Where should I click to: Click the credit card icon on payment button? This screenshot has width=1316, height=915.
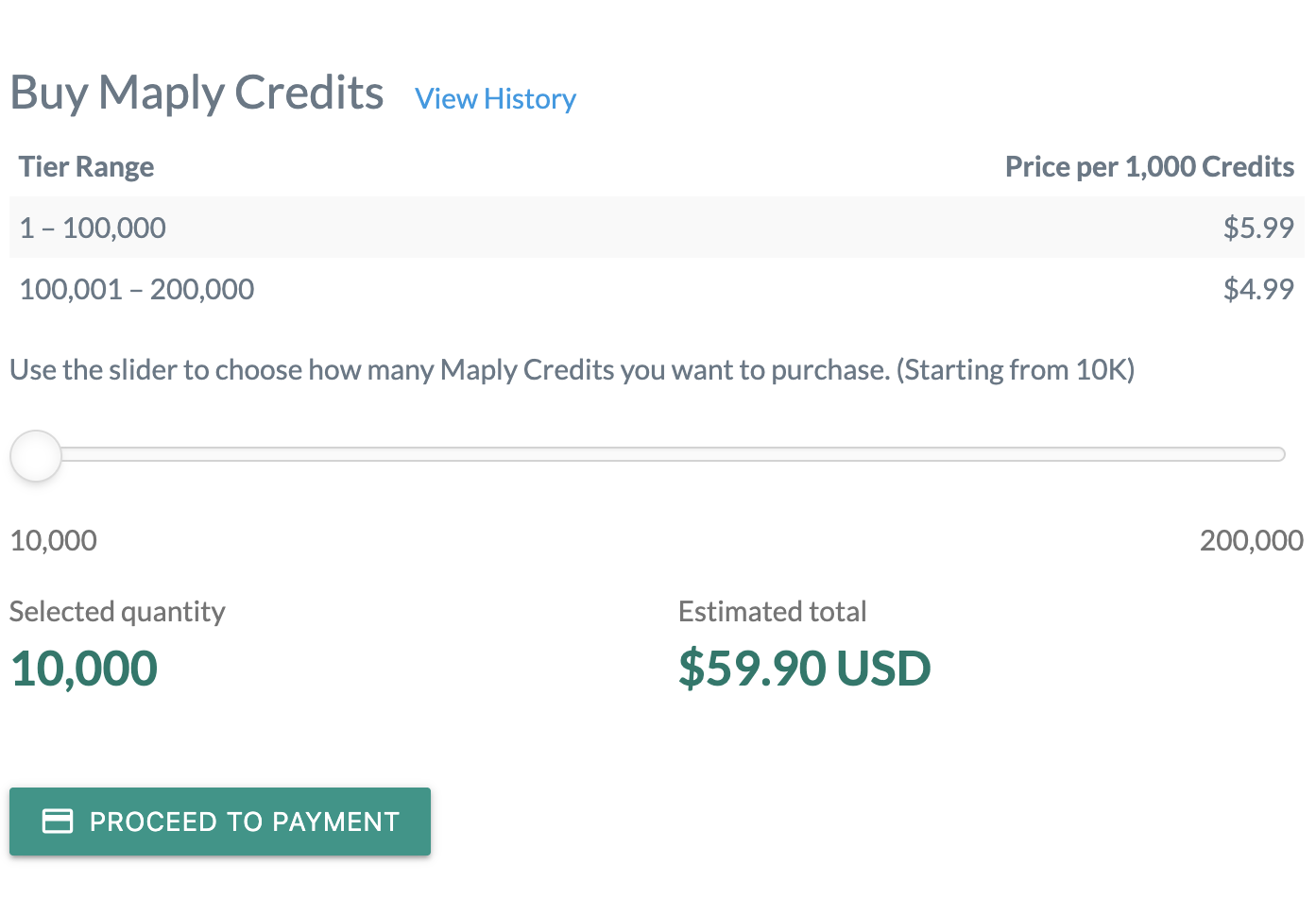(x=58, y=822)
